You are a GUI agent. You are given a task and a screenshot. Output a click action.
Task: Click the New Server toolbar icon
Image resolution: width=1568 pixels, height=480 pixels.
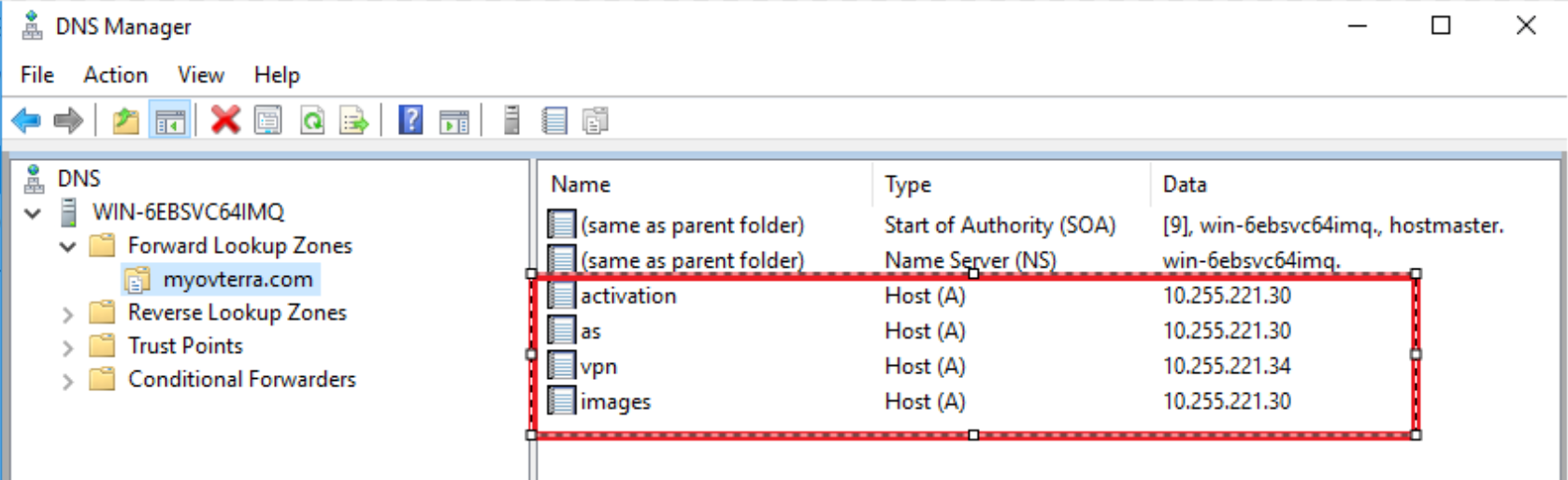(x=511, y=120)
